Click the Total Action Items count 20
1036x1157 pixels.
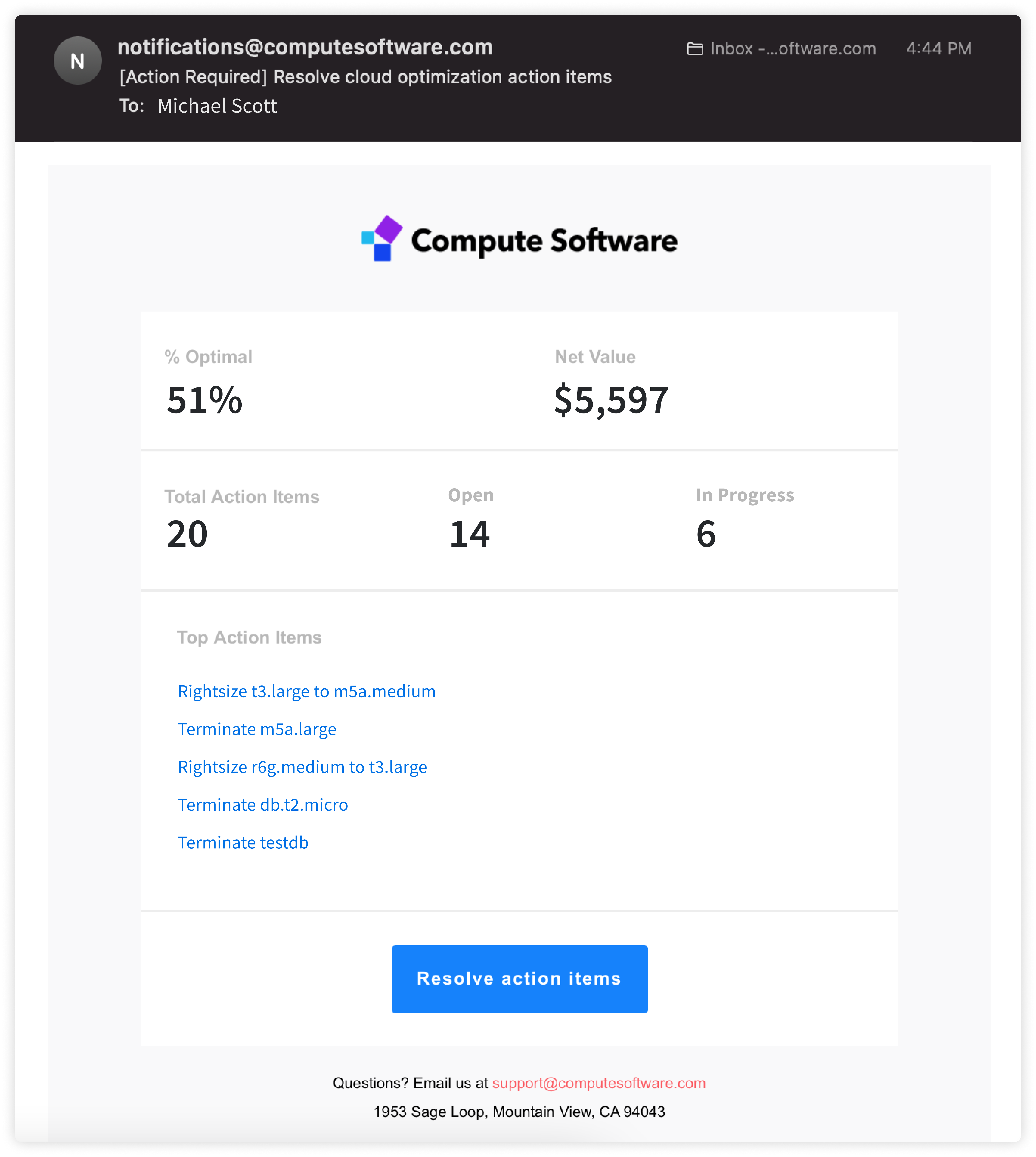point(187,534)
